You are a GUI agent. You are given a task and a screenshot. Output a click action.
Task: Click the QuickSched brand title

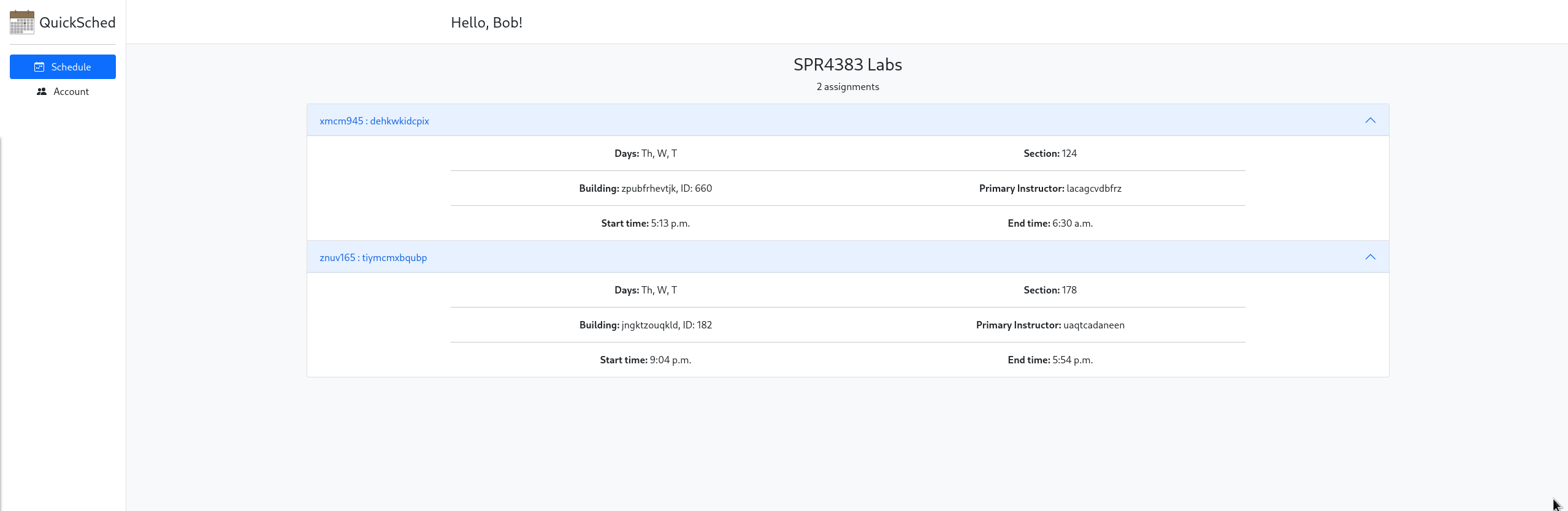(77, 23)
